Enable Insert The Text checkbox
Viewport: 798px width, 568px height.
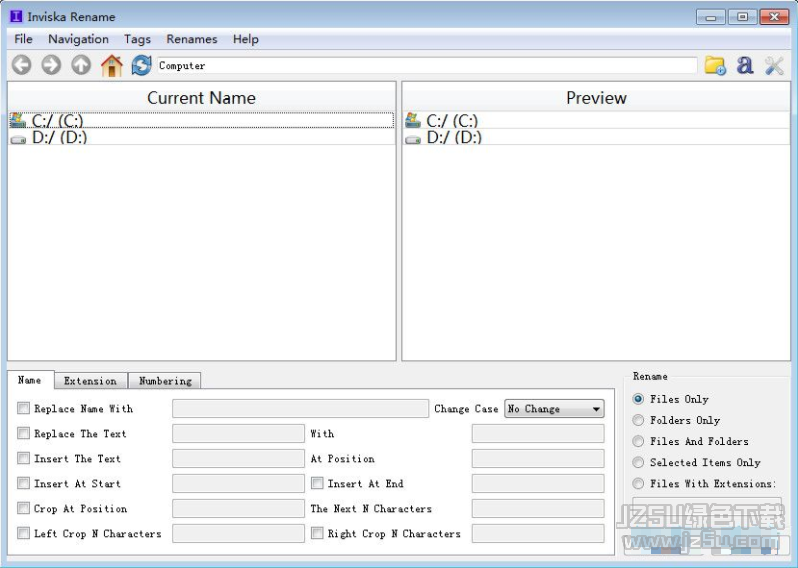coord(23,458)
